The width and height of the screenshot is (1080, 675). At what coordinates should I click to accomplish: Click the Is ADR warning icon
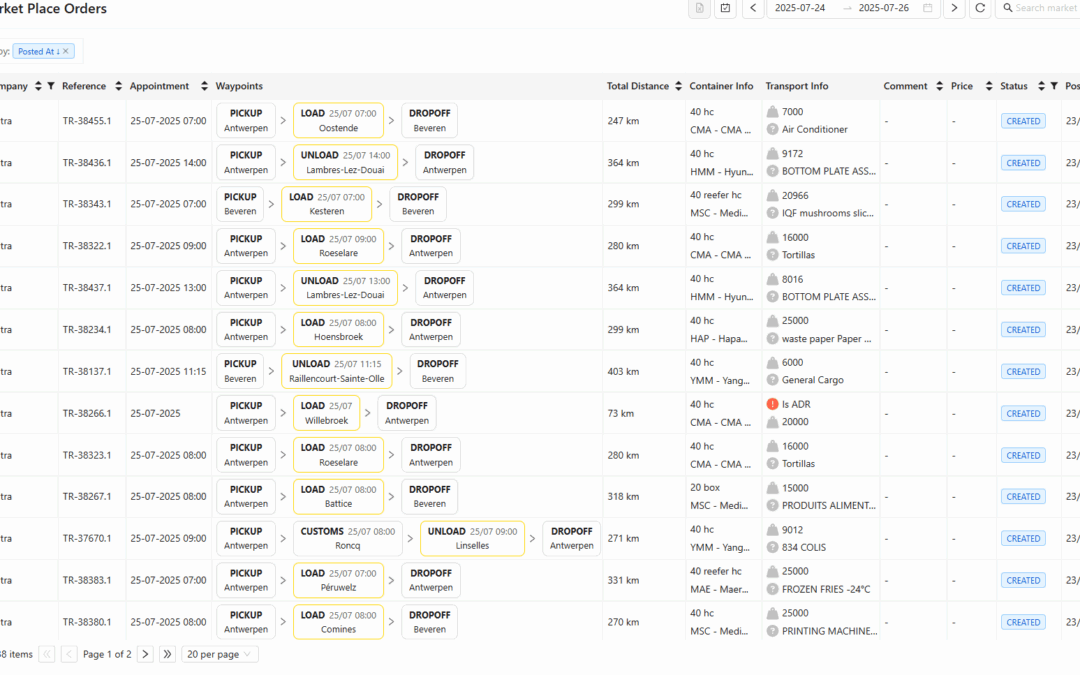point(772,404)
